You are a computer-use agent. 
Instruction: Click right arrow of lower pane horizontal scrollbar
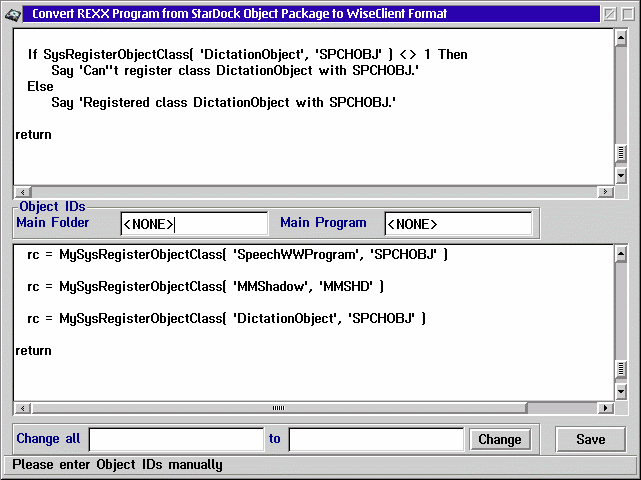click(x=604, y=408)
